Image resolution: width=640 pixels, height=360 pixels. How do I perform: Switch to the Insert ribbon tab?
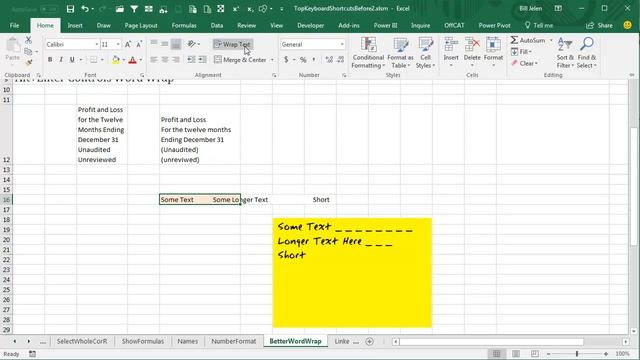[x=75, y=25]
